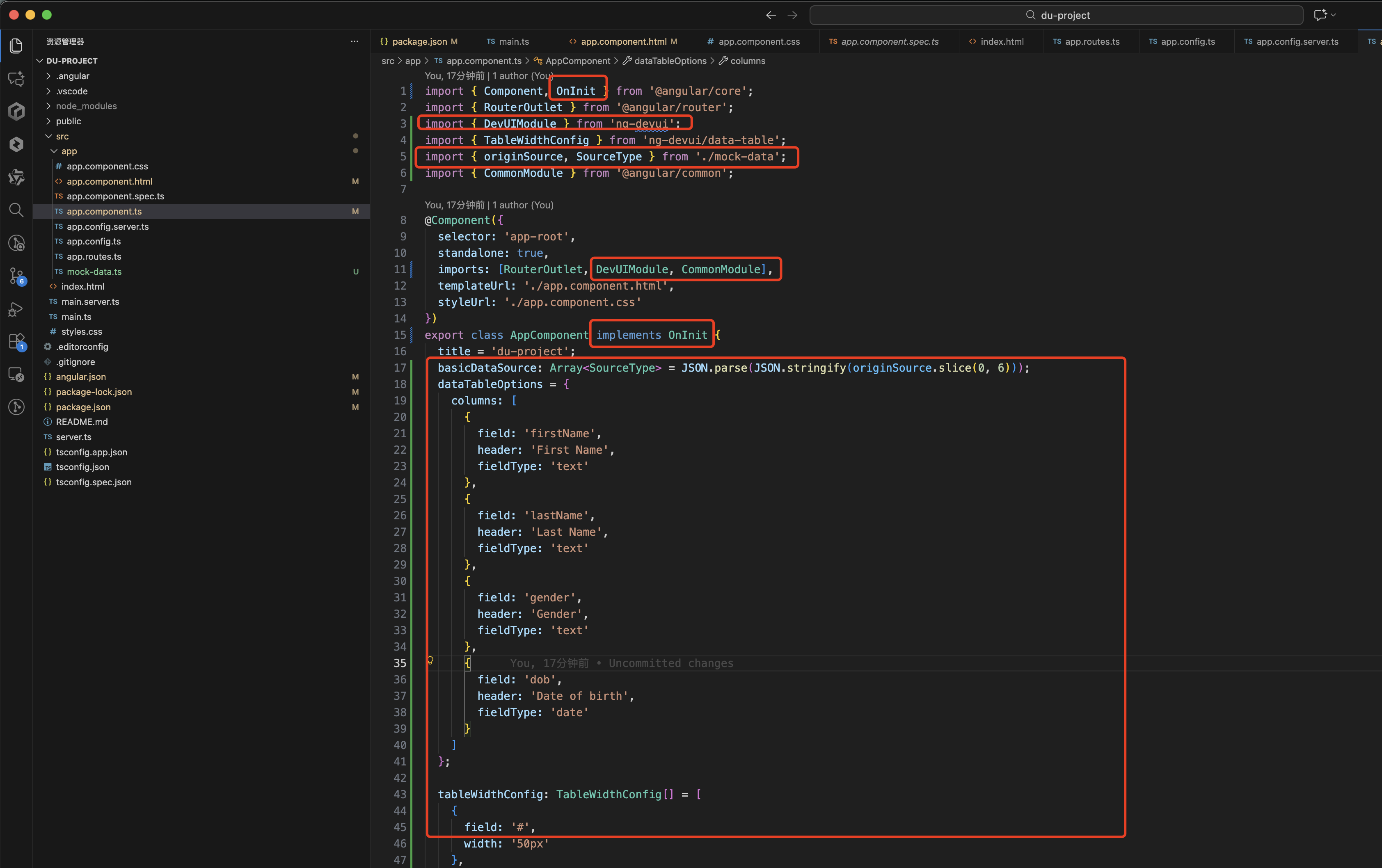Switch to the package.json tab
The image size is (1382, 868).
[419, 41]
